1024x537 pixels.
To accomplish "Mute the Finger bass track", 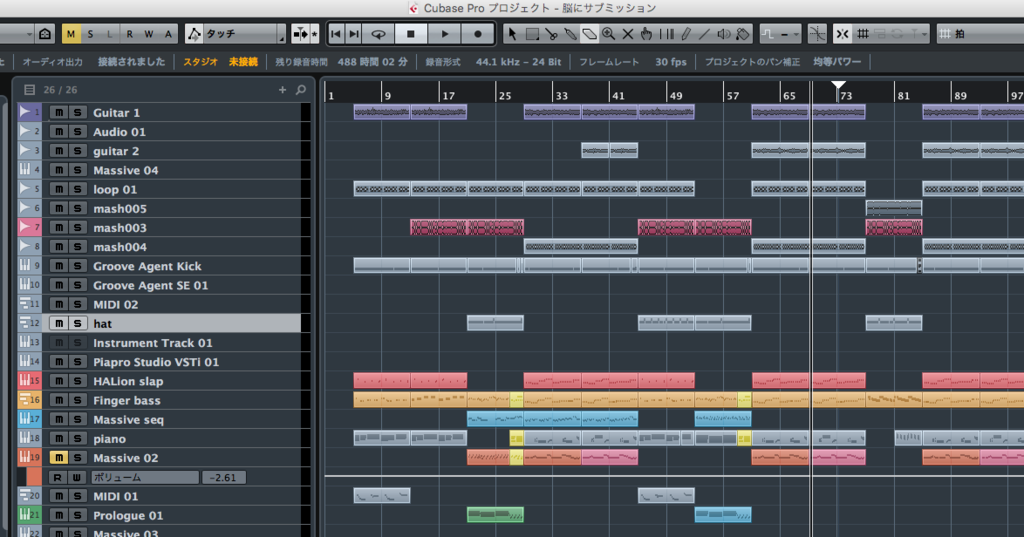I will [x=59, y=400].
